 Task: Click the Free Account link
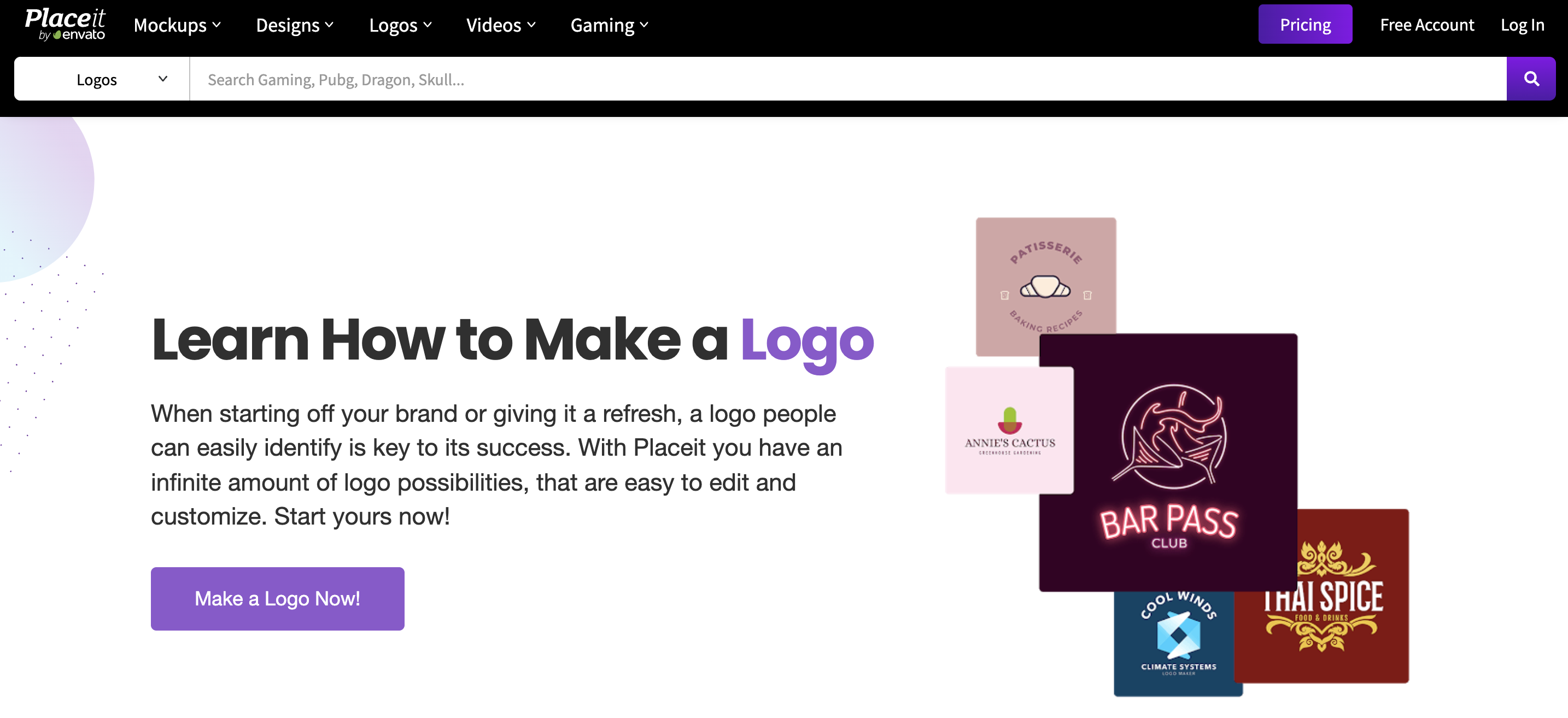[1426, 25]
